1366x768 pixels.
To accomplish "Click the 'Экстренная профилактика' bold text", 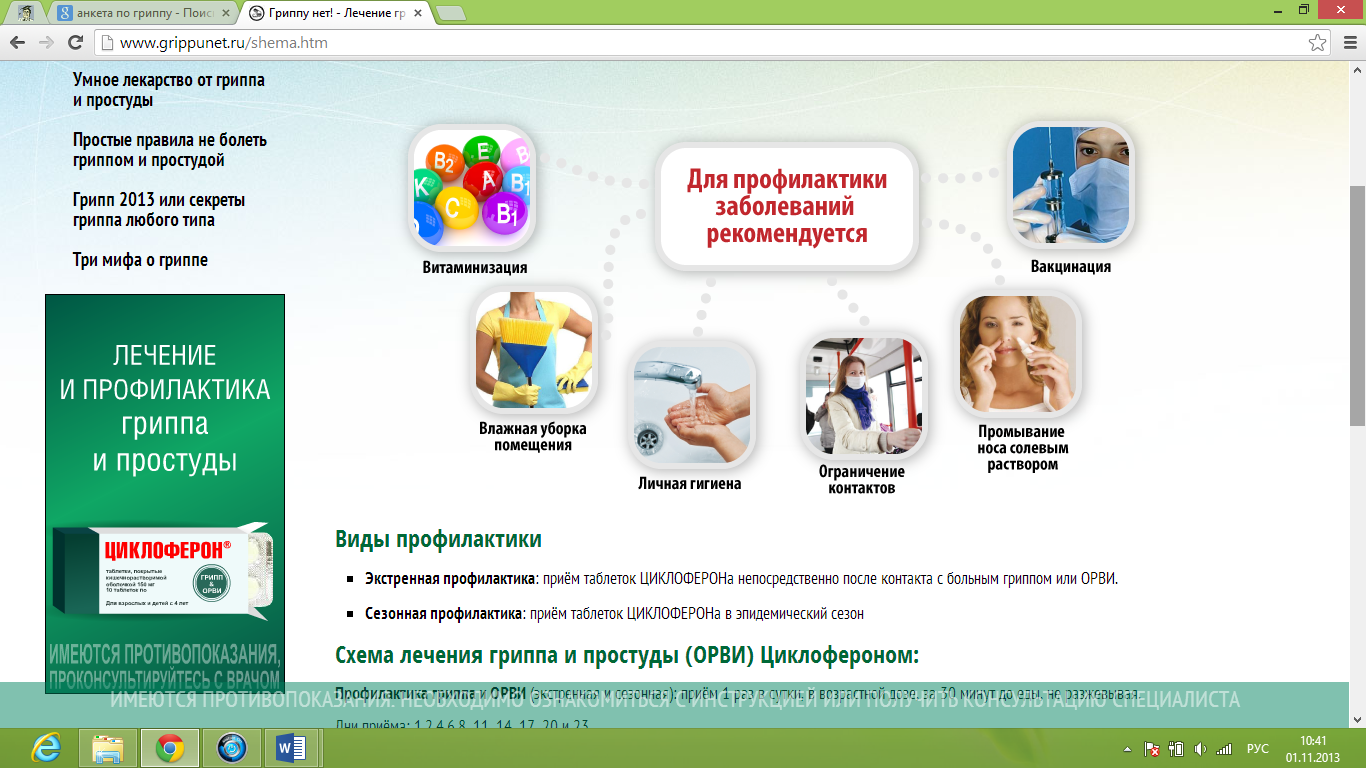I will click(x=451, y=579).
